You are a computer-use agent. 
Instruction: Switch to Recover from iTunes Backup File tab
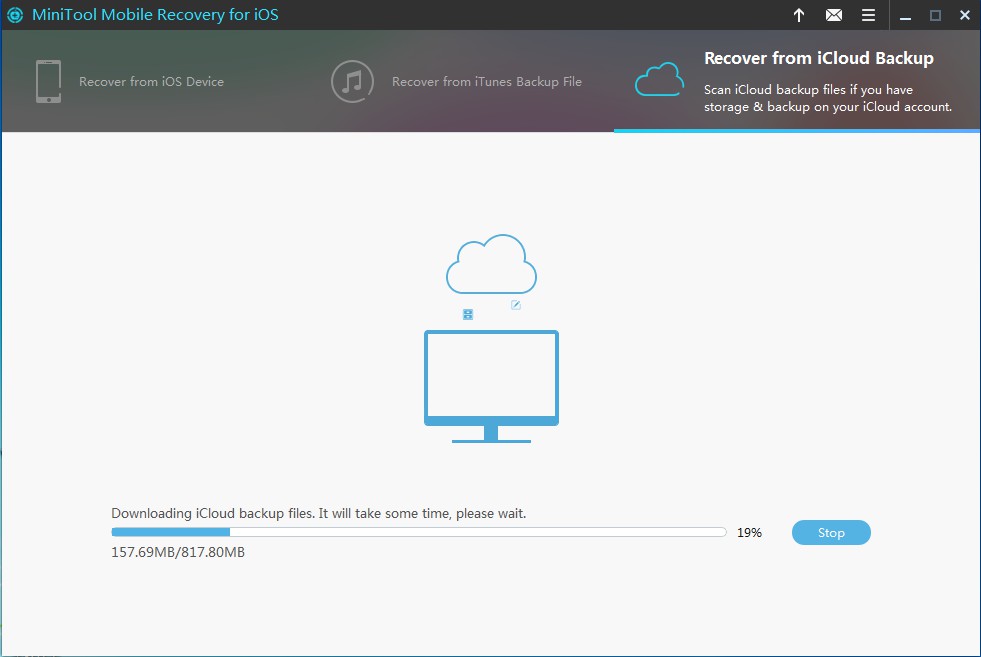[x=487, y=81]
